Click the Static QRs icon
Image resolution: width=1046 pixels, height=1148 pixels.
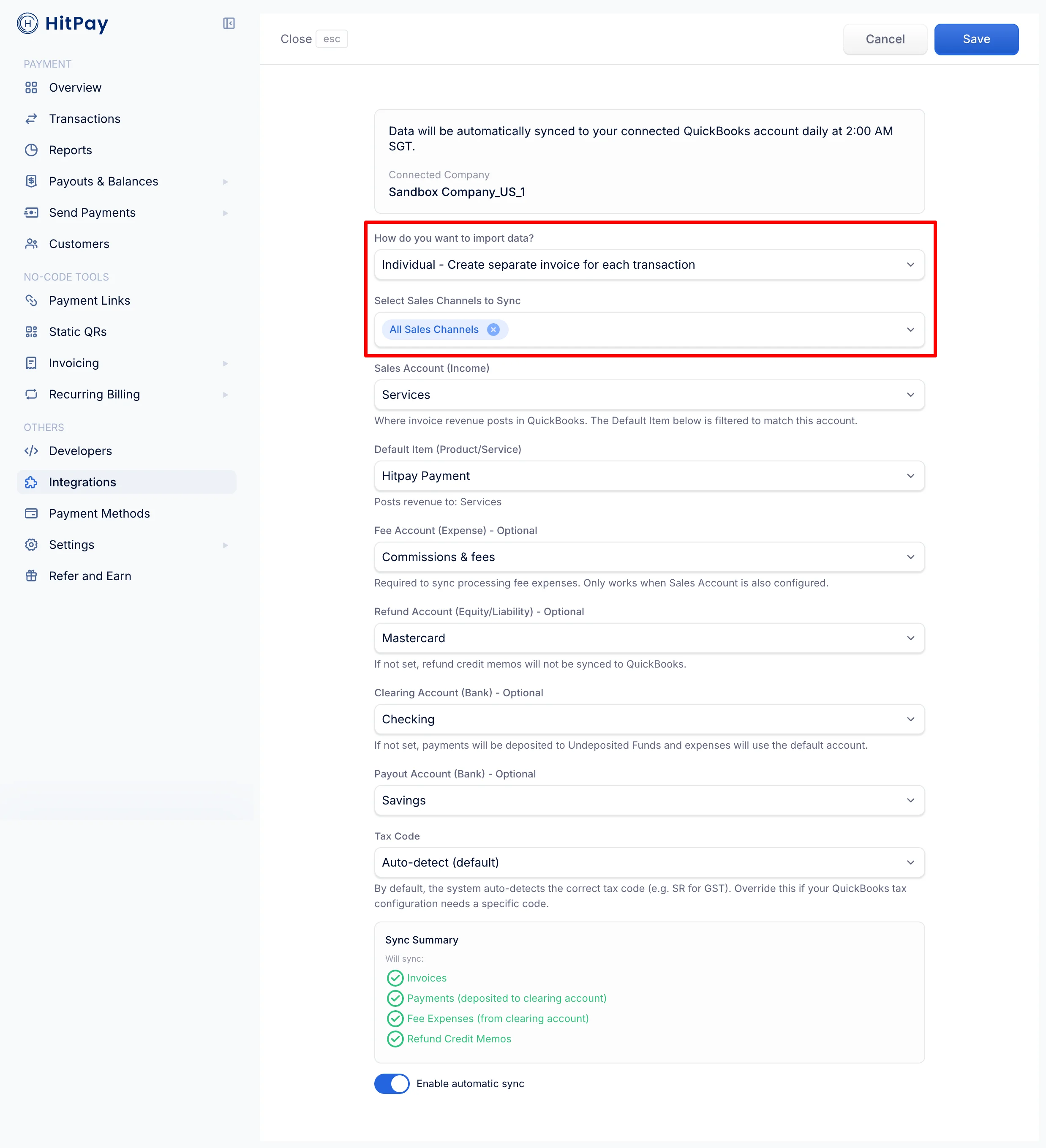pos(31,332)
